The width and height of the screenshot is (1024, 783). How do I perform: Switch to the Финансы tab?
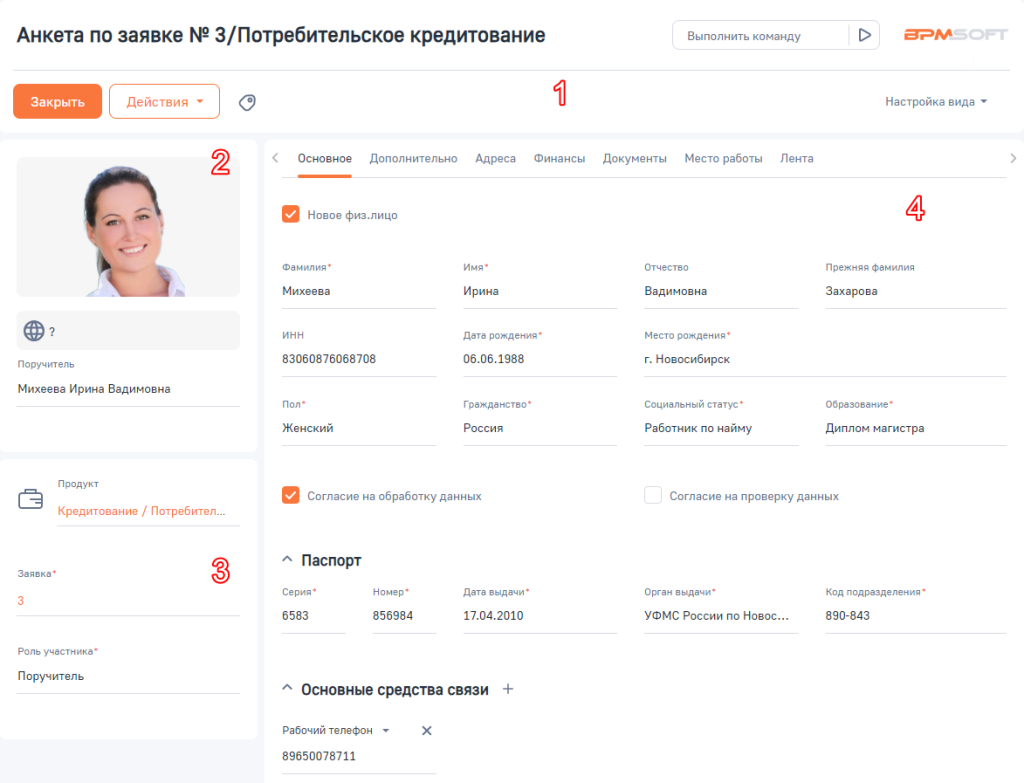[559, 158]
